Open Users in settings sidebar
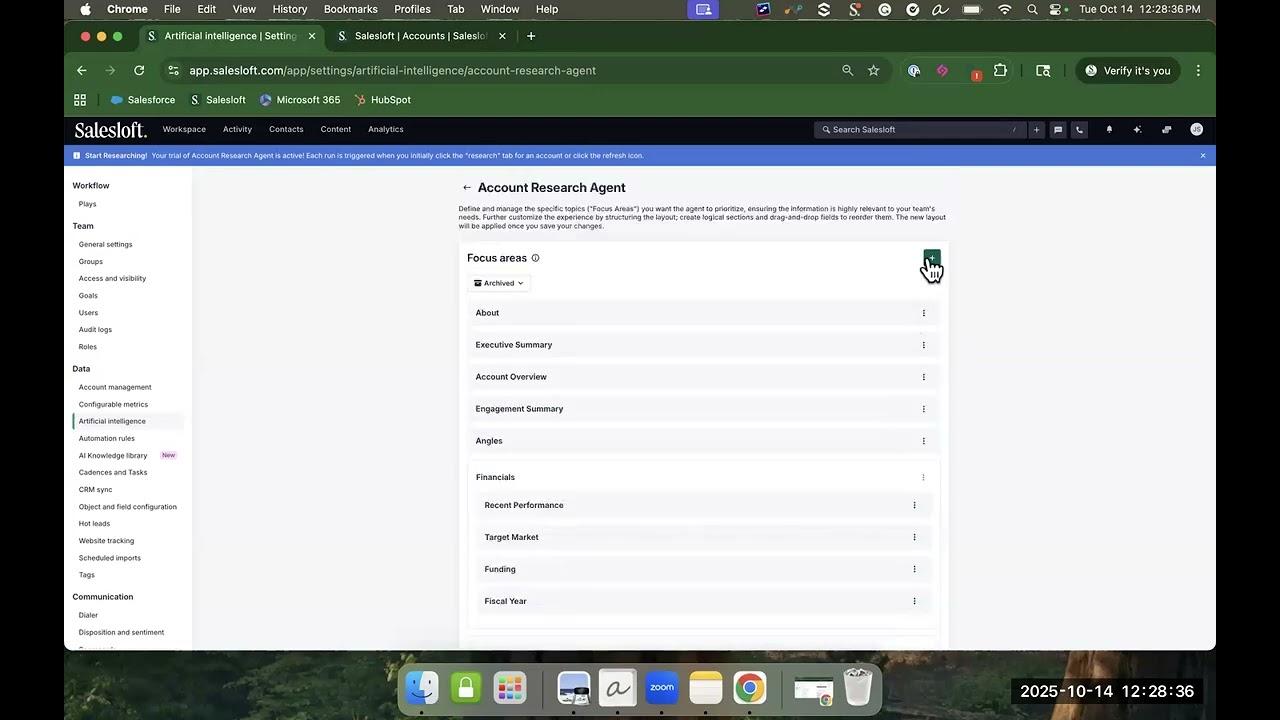Screen dimensions: 1280x720 coord(88,312)
